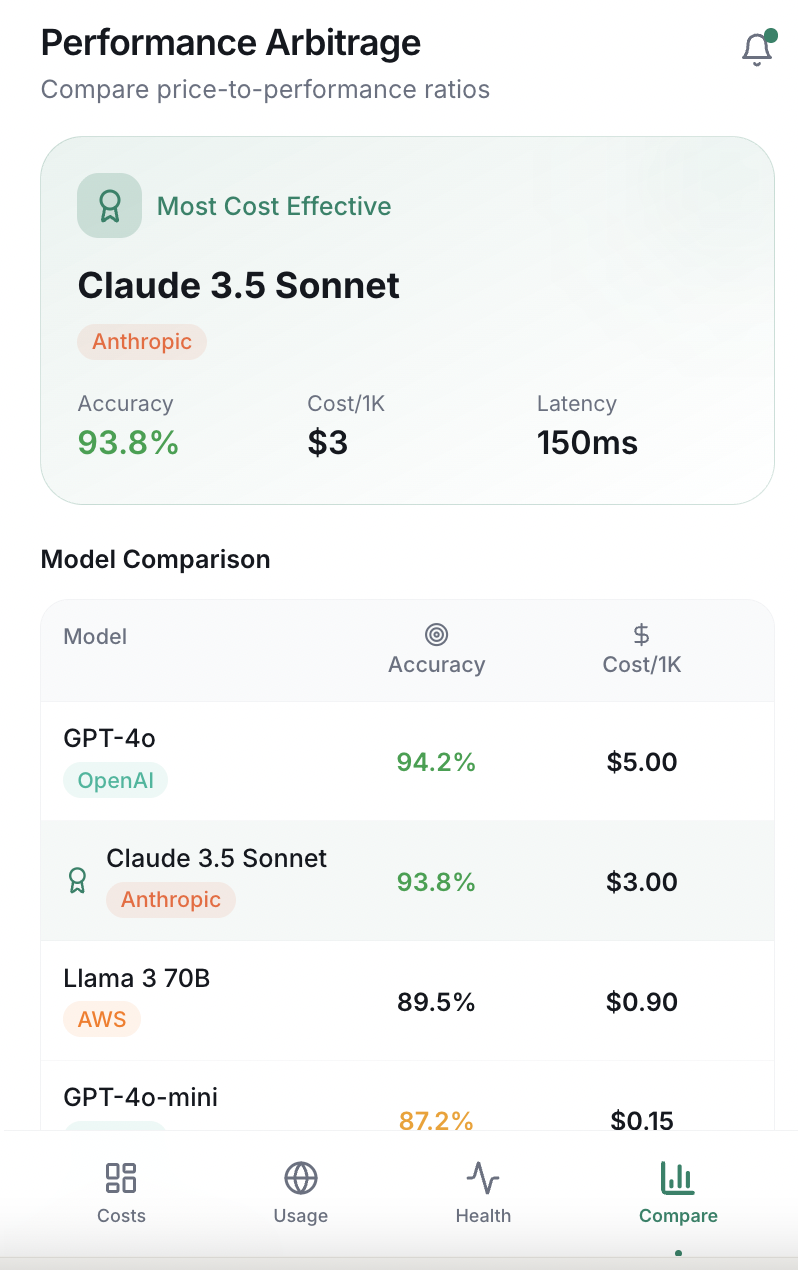This screenshot has width=798, height=1270.
Task: Switch to the Compare tab
Action: [x=678, y=1191]
